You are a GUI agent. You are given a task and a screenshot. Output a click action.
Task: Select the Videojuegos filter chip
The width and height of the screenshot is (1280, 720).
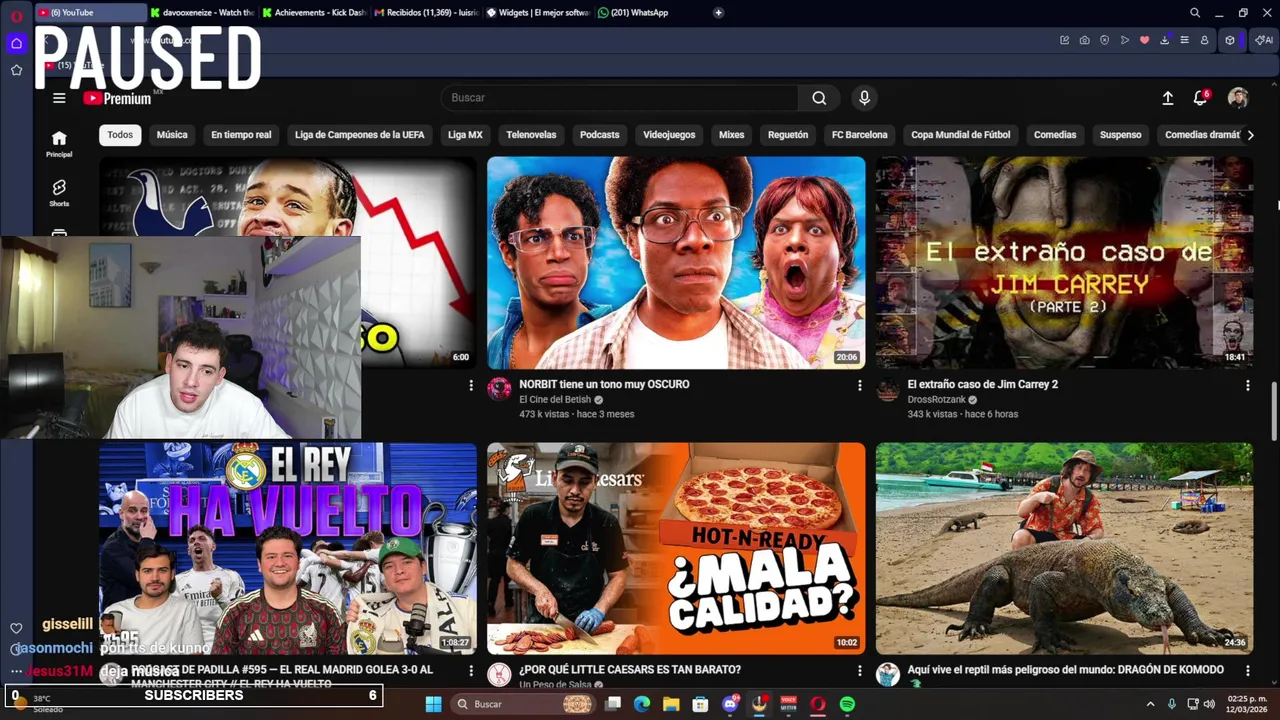click(669, 135)
